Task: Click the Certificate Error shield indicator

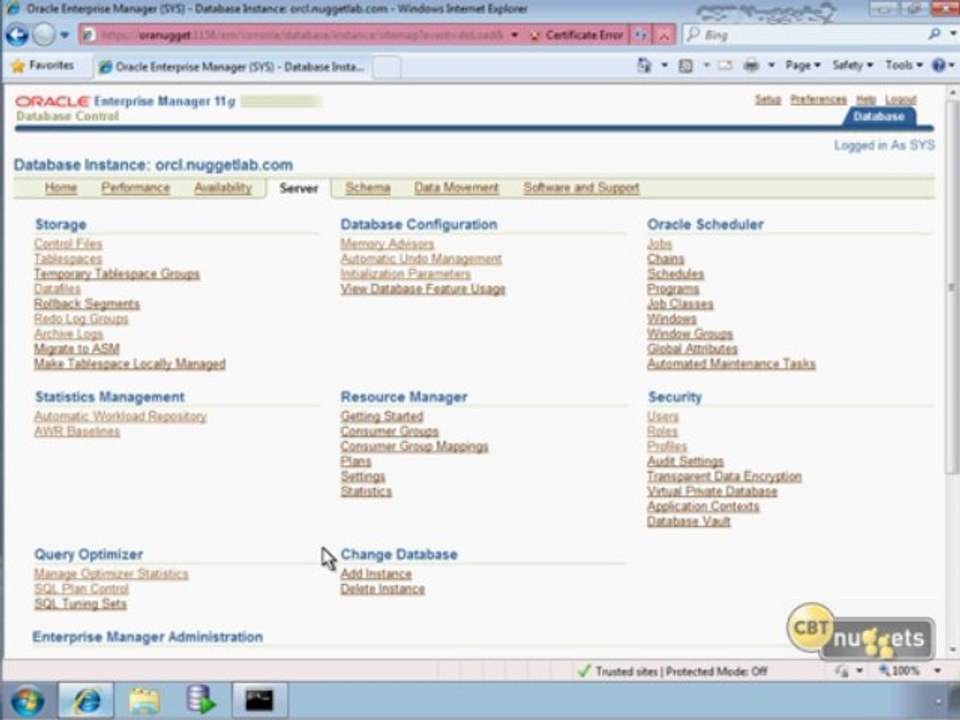Action: point(576,35)
